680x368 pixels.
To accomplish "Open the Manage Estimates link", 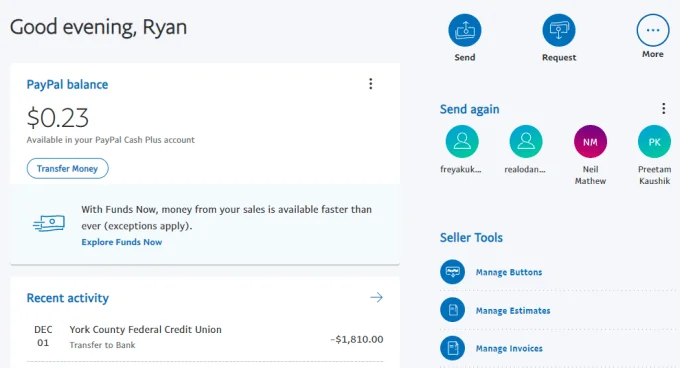I will tap(513, 310).
